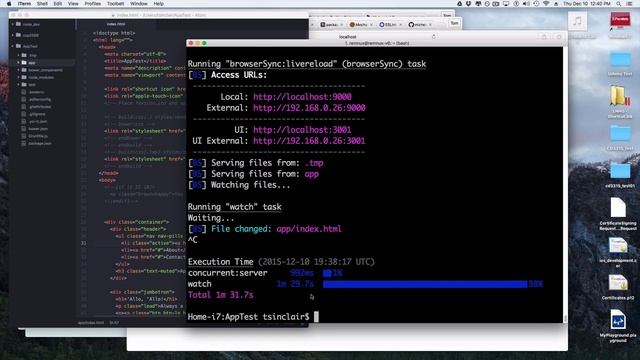Select the .gitignore file in Atom tree
The image size is (640, 360).
coord(37,114)
